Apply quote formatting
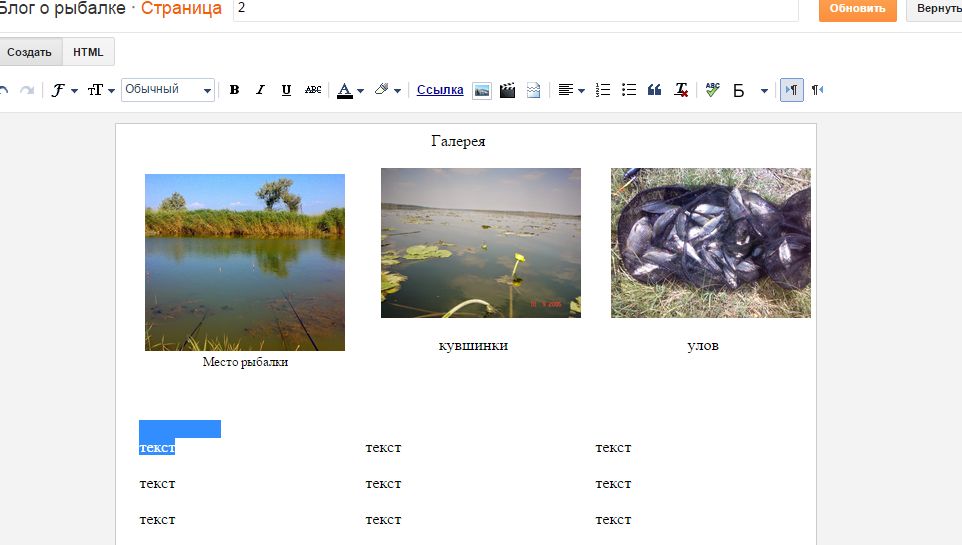Viewport: 962px width, 545px height. (x=655, y=90)
